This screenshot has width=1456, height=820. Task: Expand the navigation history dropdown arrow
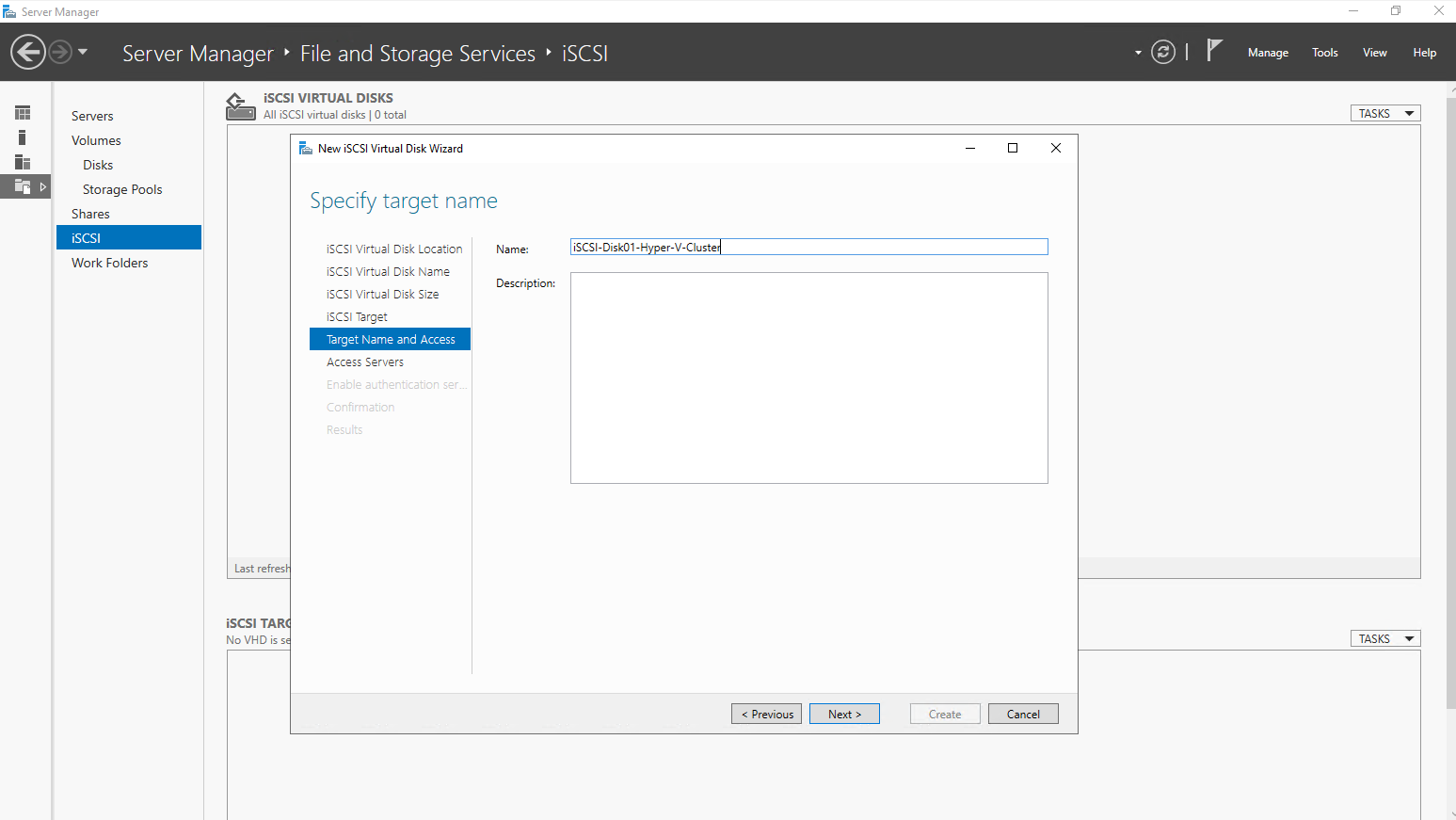pos(83,52)
